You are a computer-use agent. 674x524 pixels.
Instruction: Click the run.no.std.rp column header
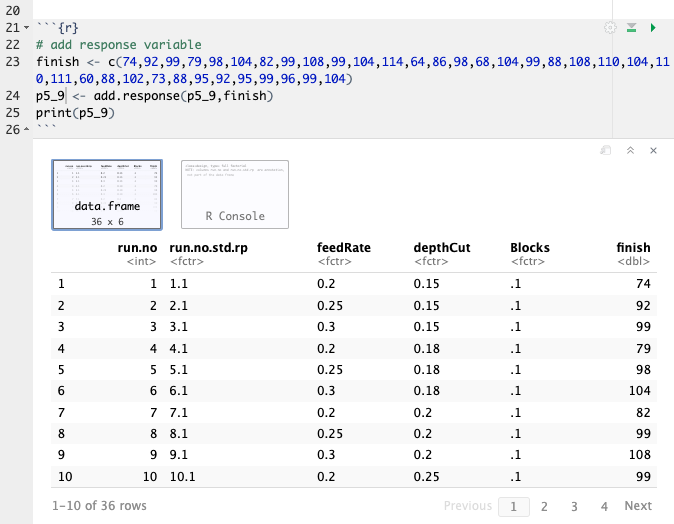click(208, 248)
